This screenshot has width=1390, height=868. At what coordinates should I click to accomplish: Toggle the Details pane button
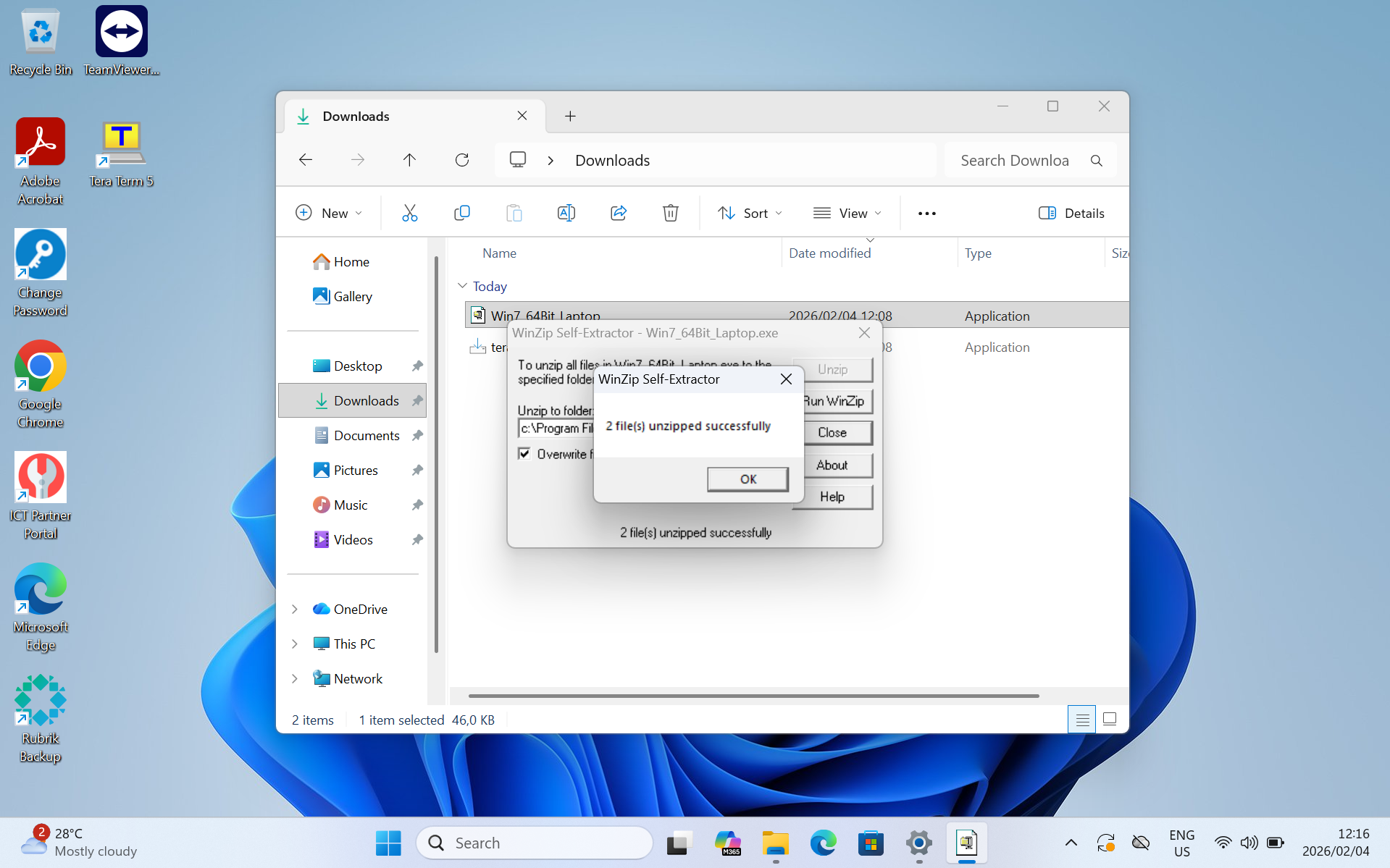coord(1071,213)
